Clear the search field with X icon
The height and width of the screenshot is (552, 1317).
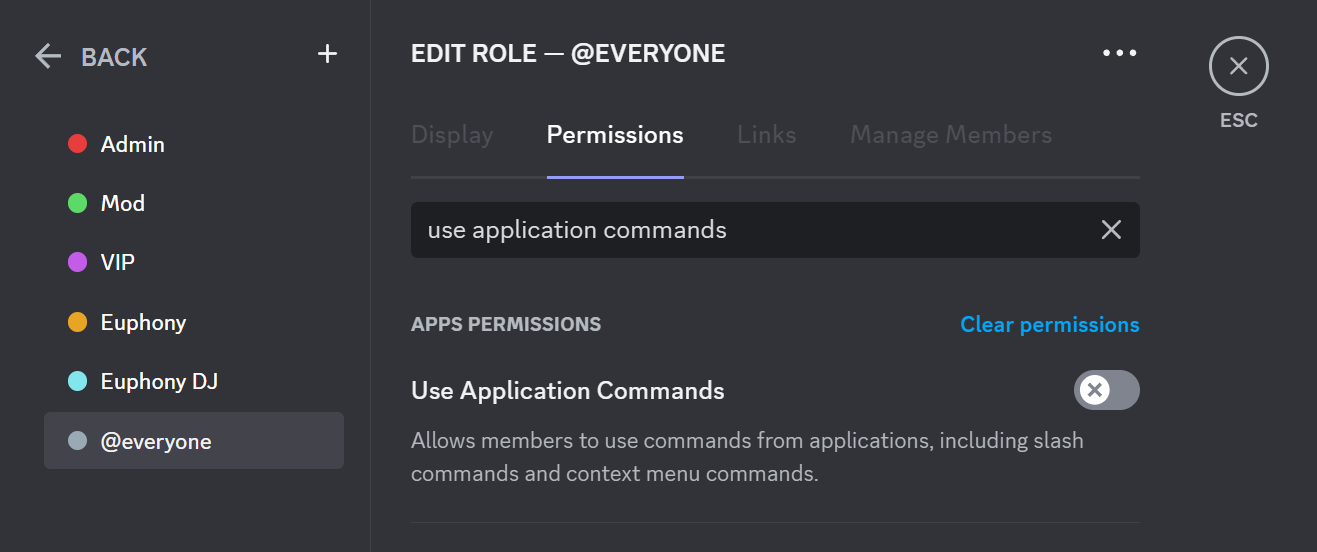click(x=1111, y=230)
